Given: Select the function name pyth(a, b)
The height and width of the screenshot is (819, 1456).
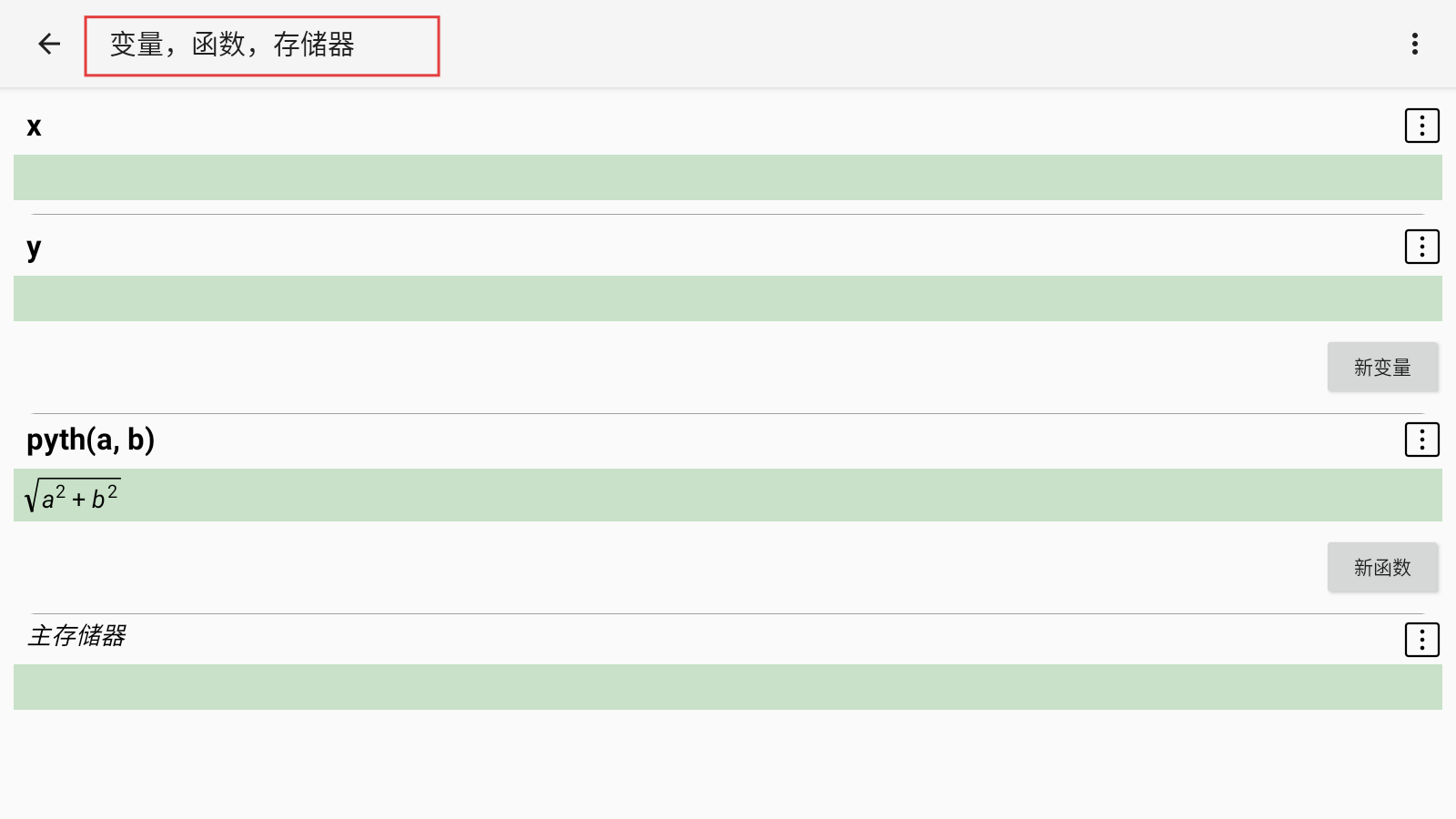Looking at the screenshot, I should 90,440.
